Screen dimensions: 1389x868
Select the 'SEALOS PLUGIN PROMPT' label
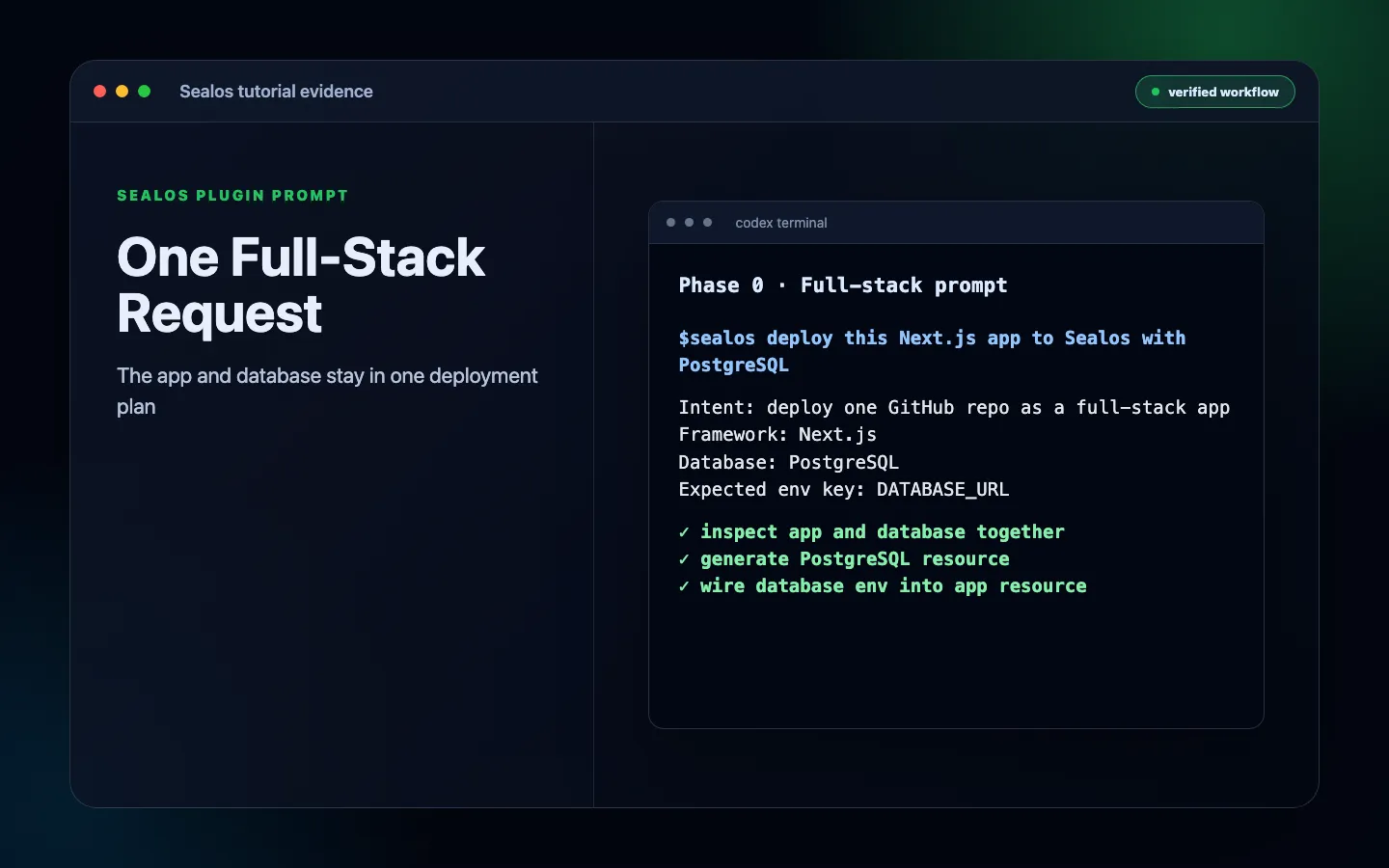click(x=232, y=195)
